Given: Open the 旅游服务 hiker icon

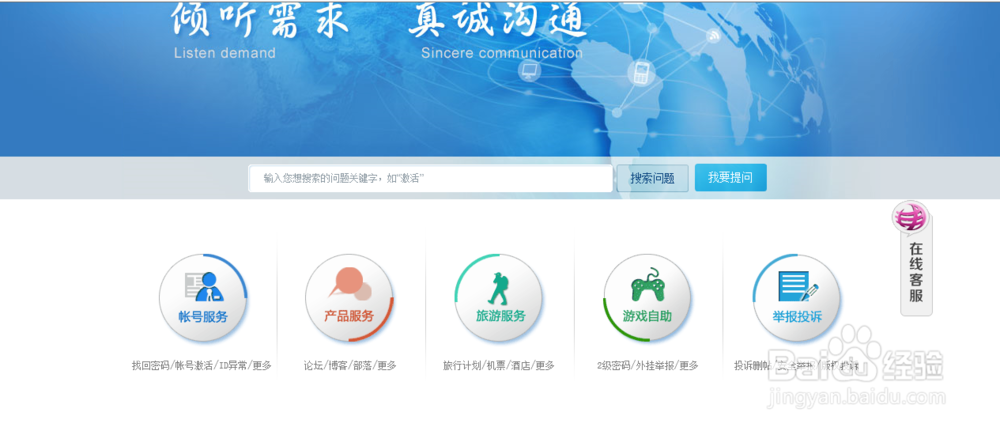Looking at the screenshot, I should pyautogui.click(x=499, y=298).
